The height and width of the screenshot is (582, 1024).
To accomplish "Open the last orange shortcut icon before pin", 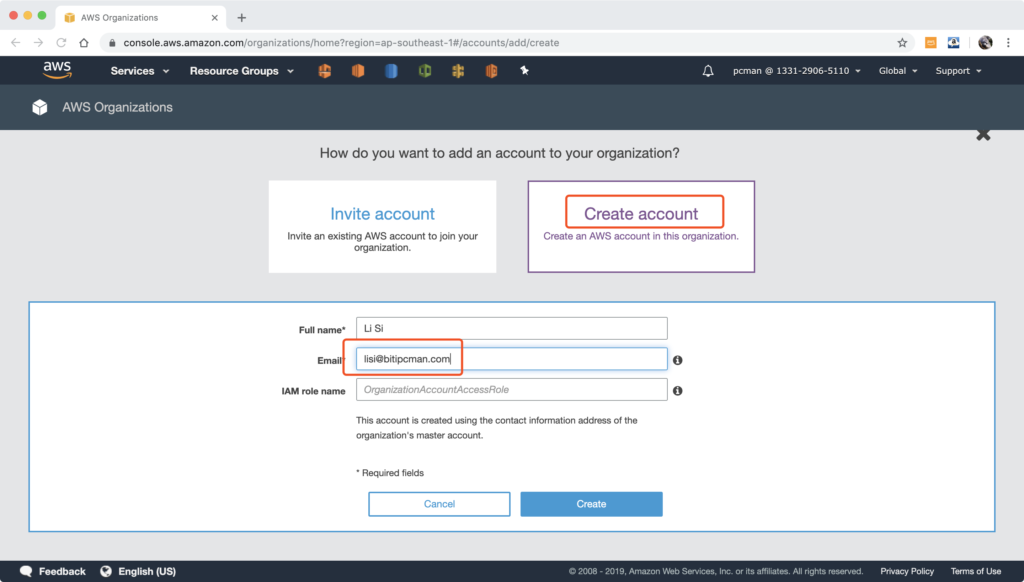I will coord(491,71).
